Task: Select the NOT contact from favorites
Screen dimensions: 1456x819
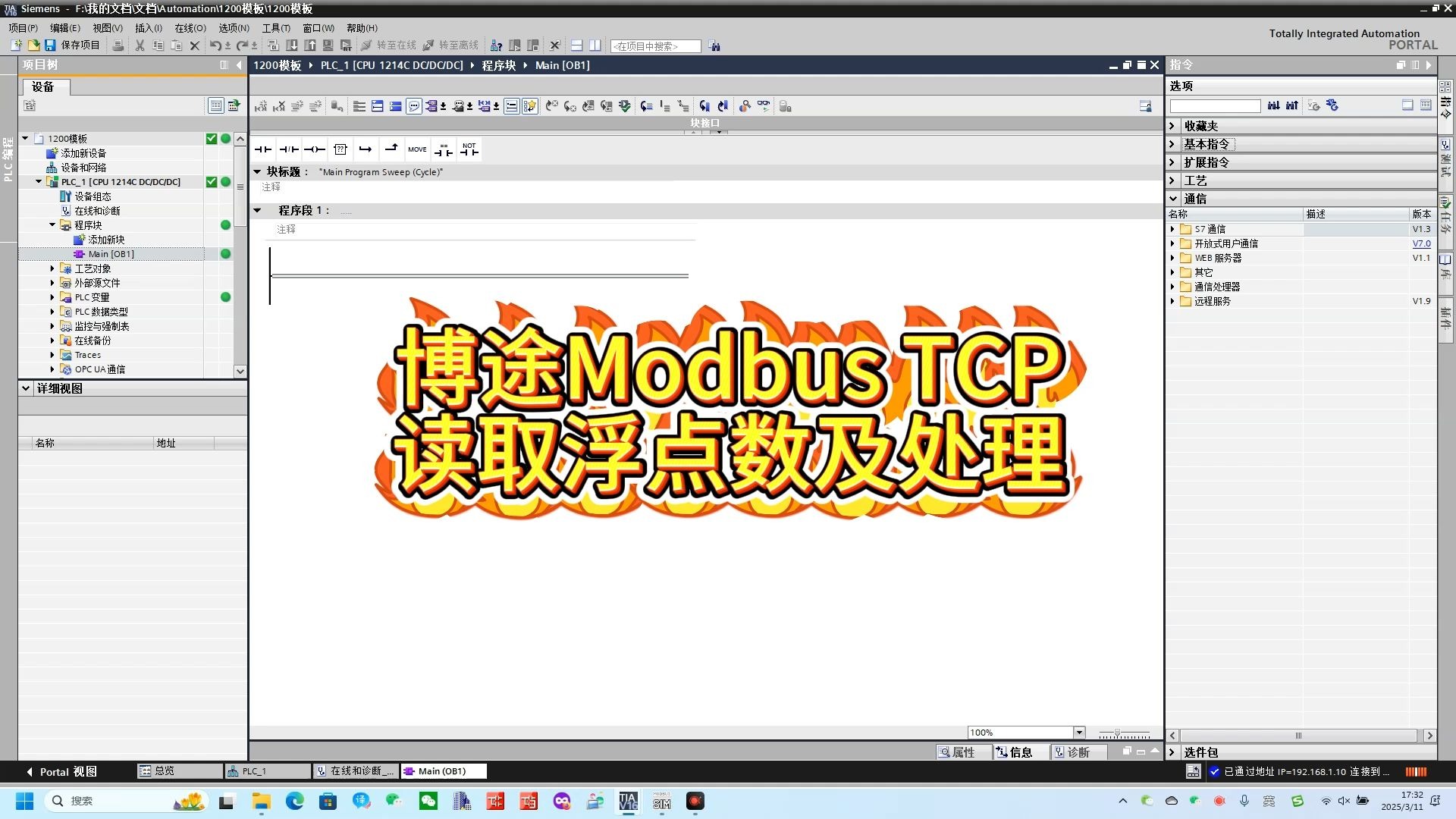Action: 469,149
